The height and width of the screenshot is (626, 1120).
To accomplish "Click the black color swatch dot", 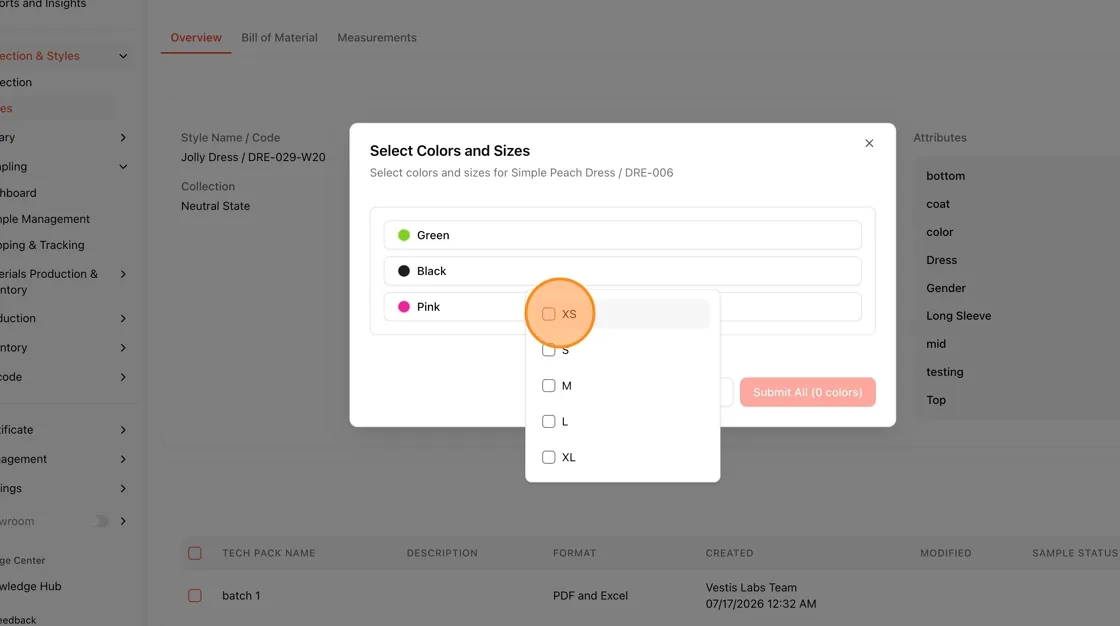I will (404, 271).
